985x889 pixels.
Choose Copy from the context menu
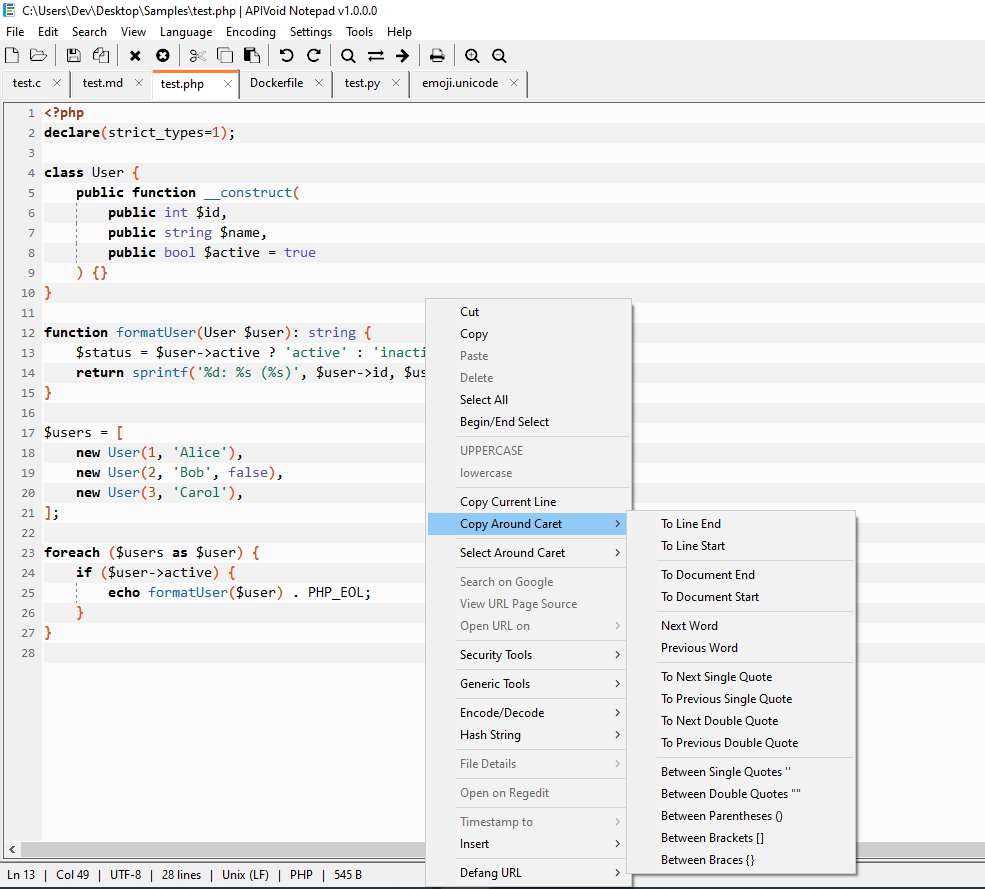point(527,334)
